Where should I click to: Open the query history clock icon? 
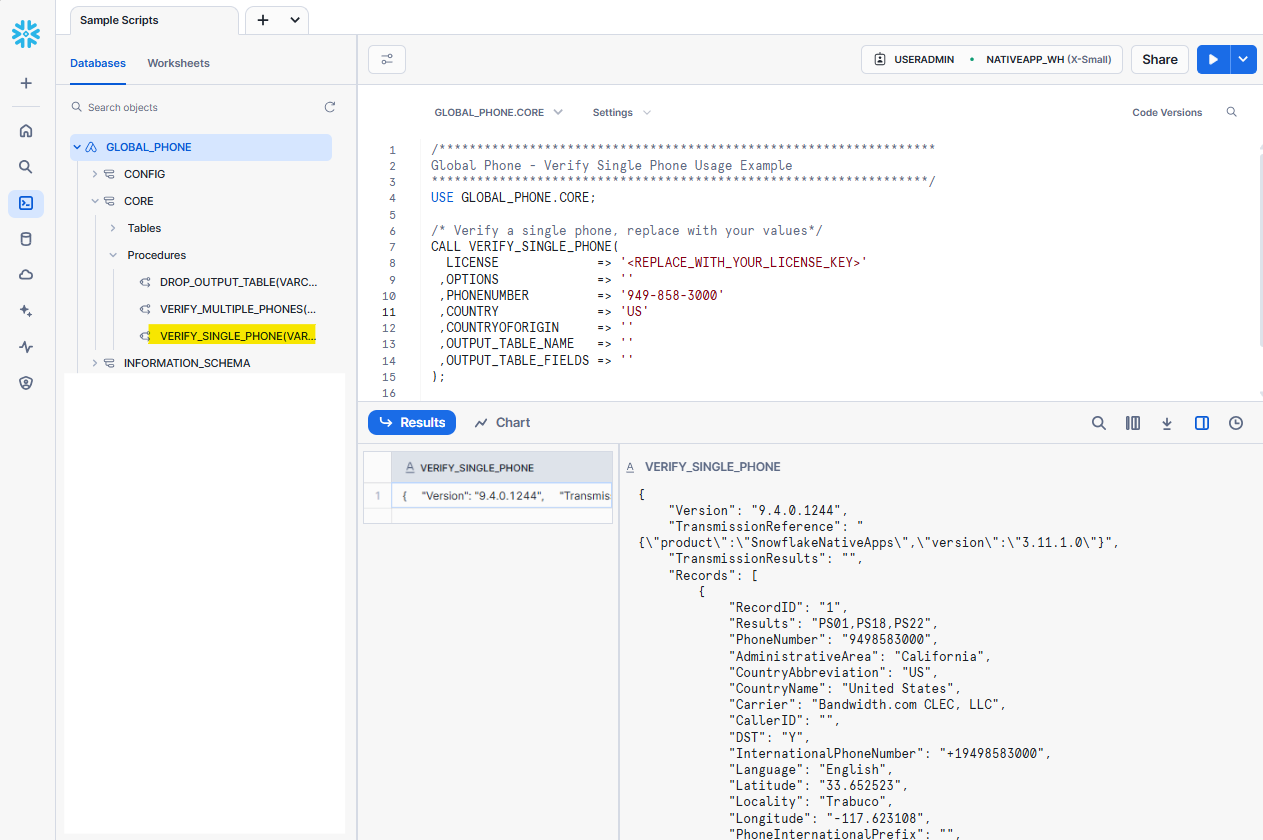pyautogui.click(x=1236, y=423)
